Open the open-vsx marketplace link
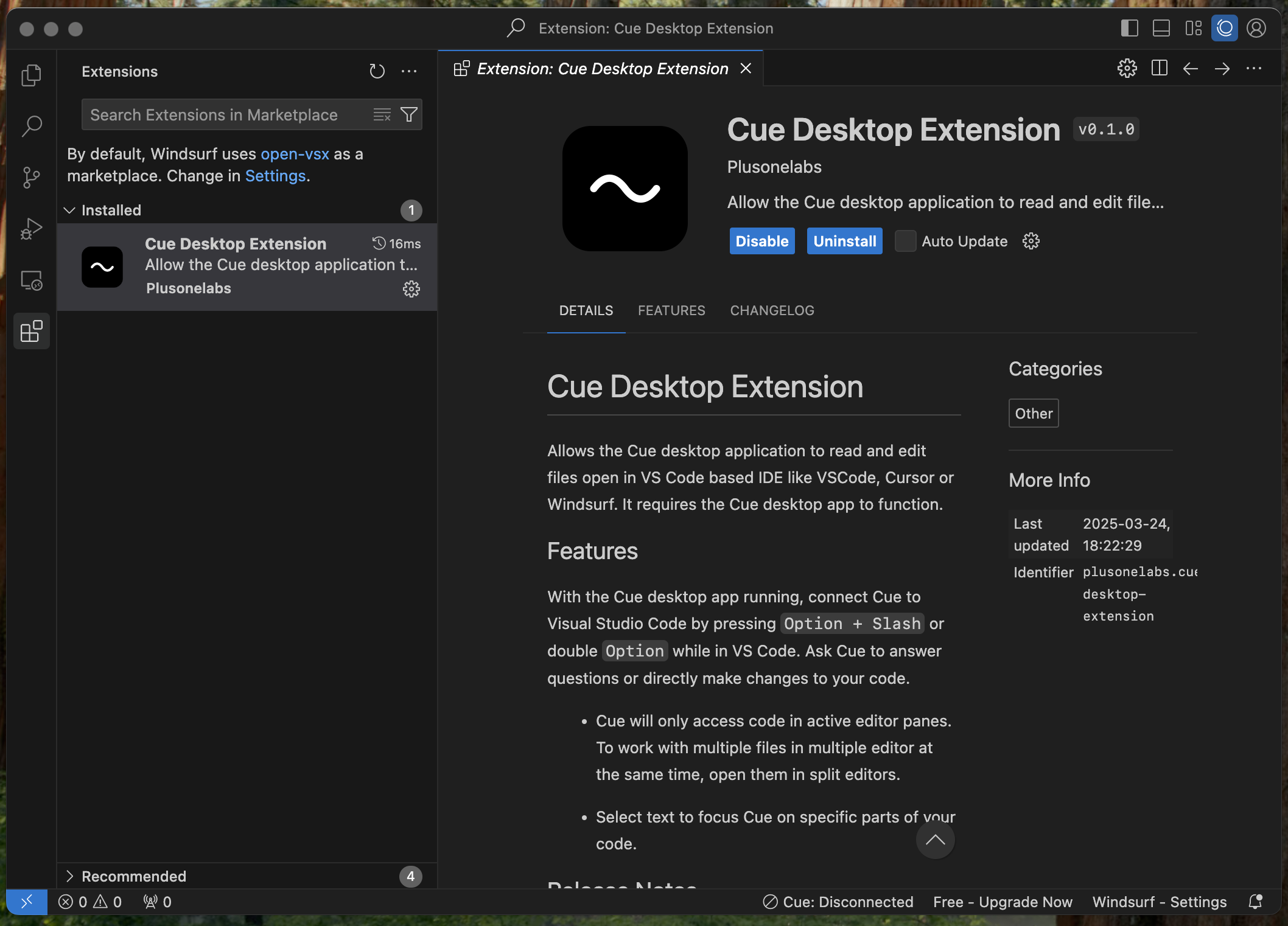 [295, 154]
